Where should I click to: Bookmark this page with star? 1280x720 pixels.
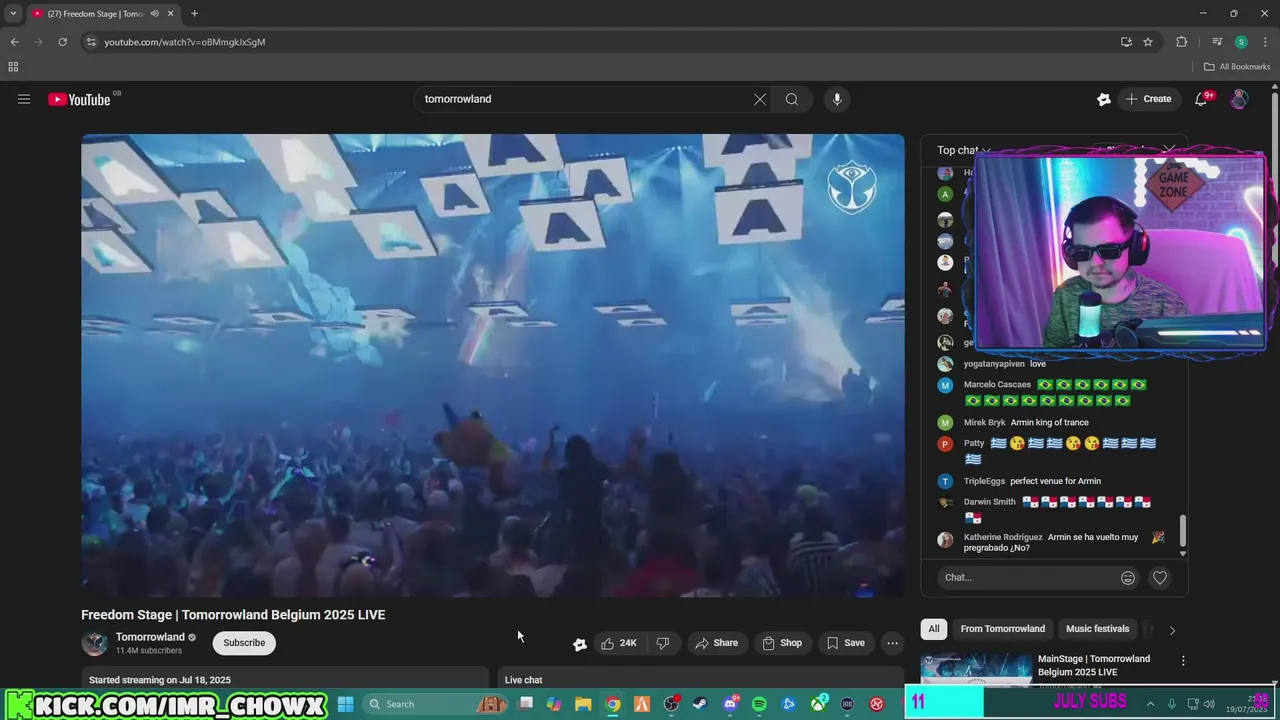pos(1148,42)
